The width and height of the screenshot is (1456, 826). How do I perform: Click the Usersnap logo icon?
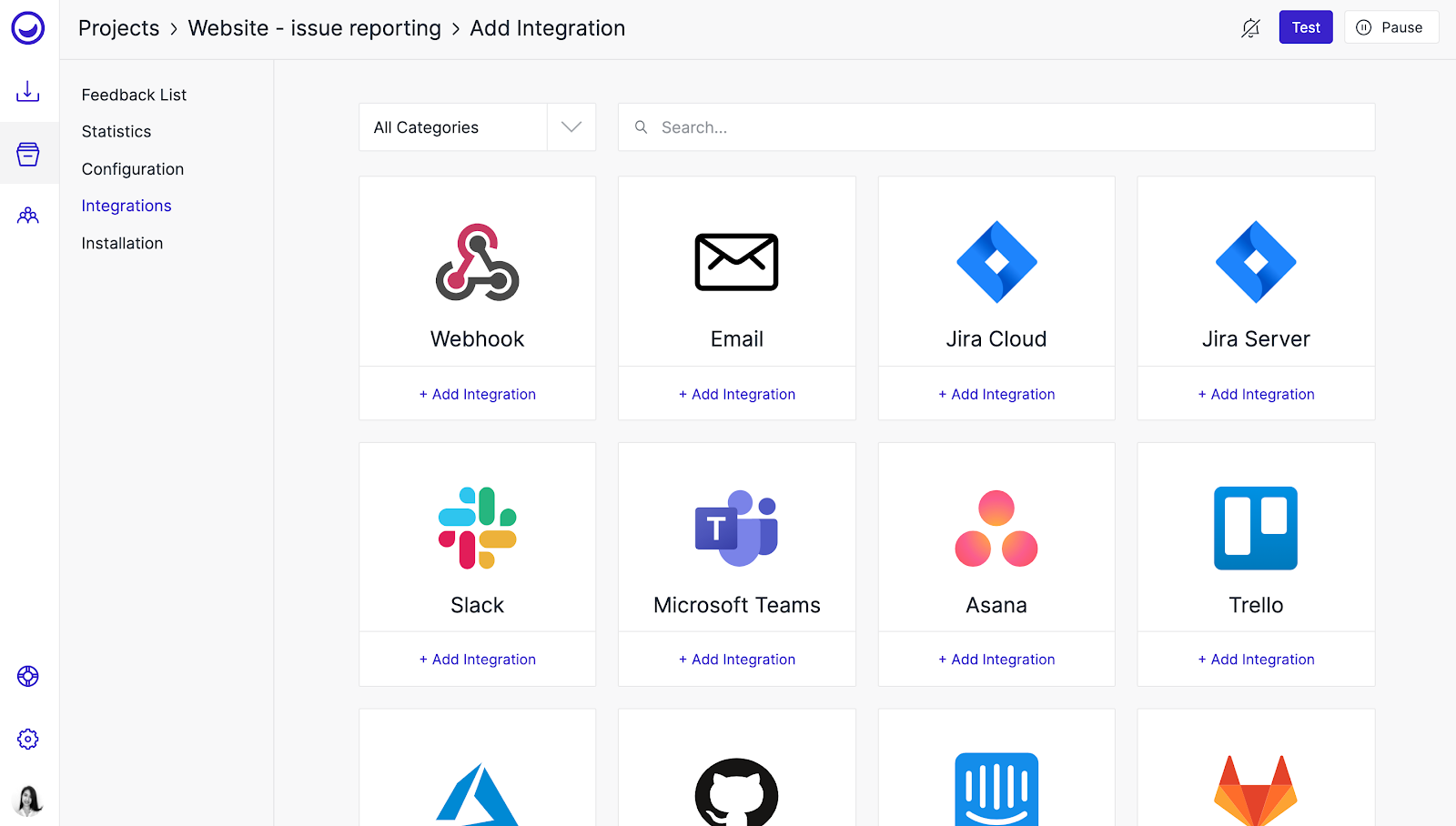coord(28,28)
